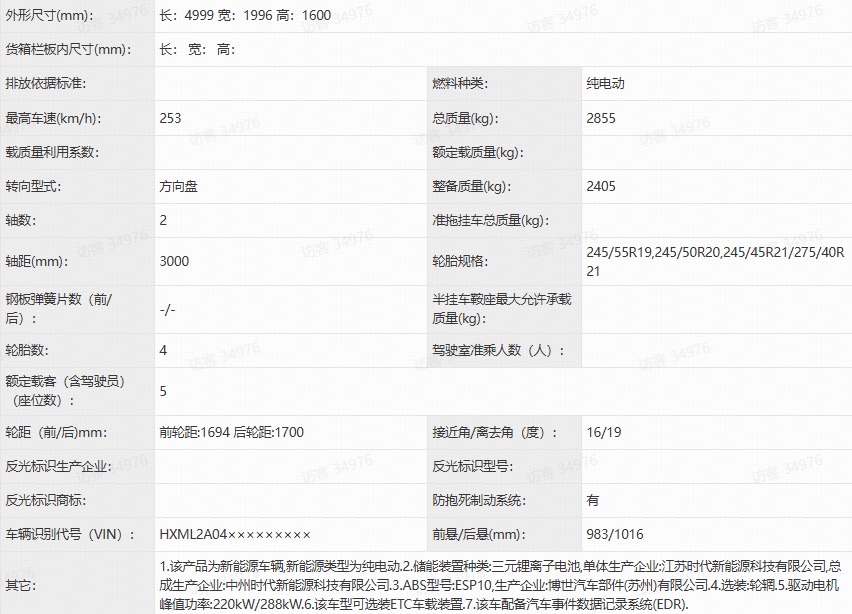Select the 其它 remarks paragraph text
The width and height of the screenshot is (852, 614).
point(500,585)
